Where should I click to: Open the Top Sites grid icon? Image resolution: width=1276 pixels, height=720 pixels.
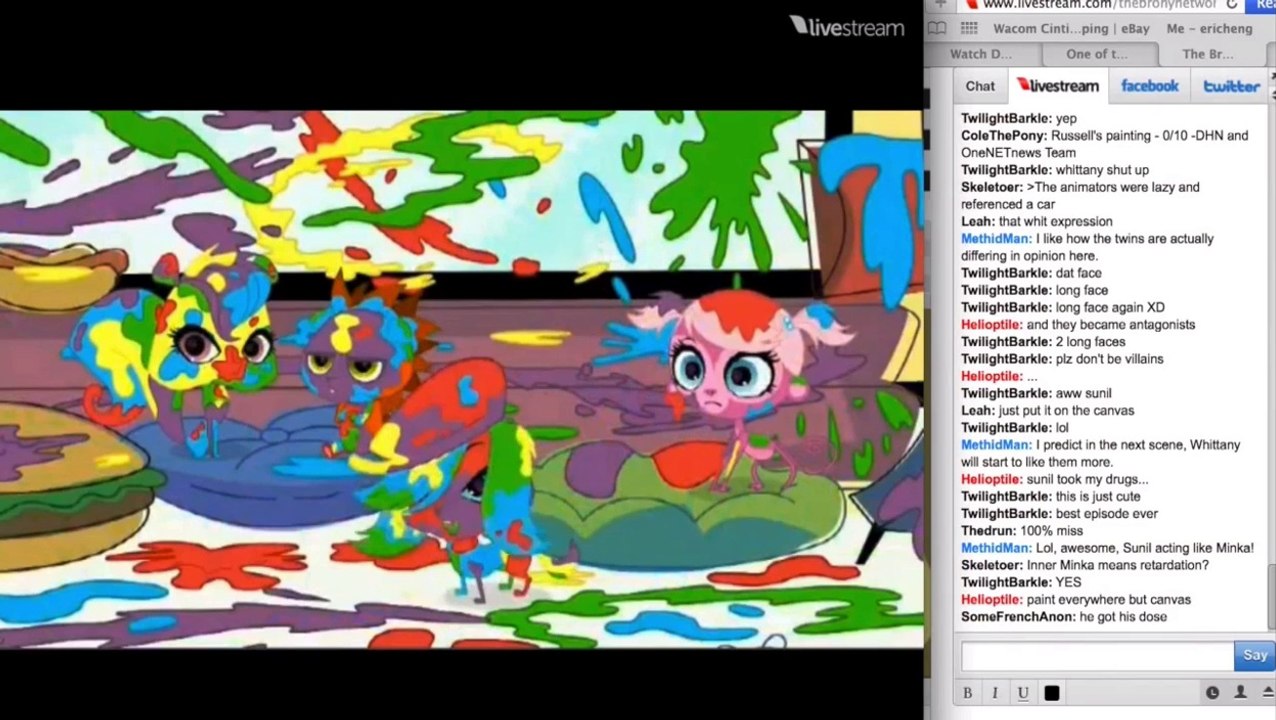click(969, 29)
